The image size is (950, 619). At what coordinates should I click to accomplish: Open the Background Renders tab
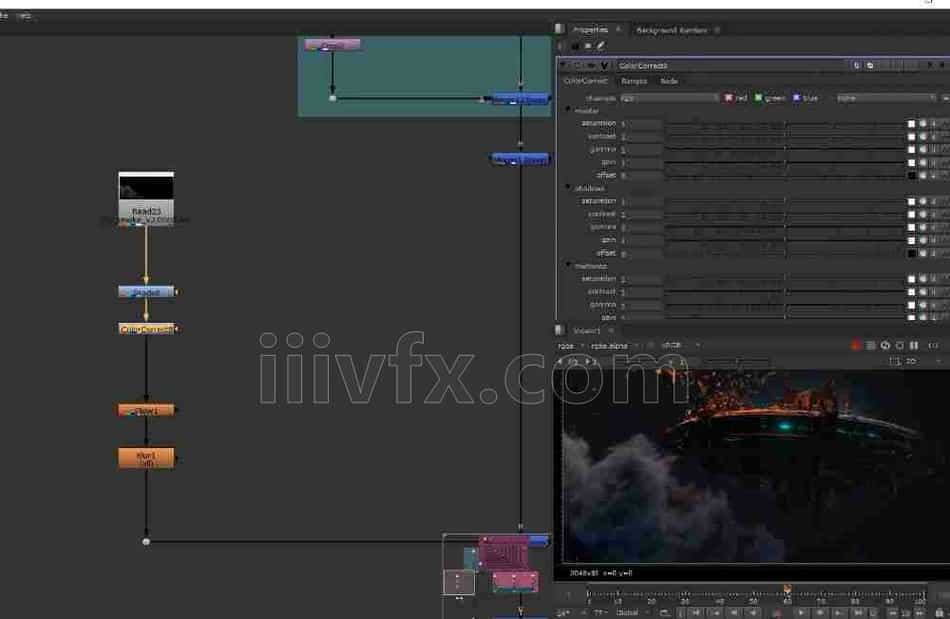coord(671,30)
